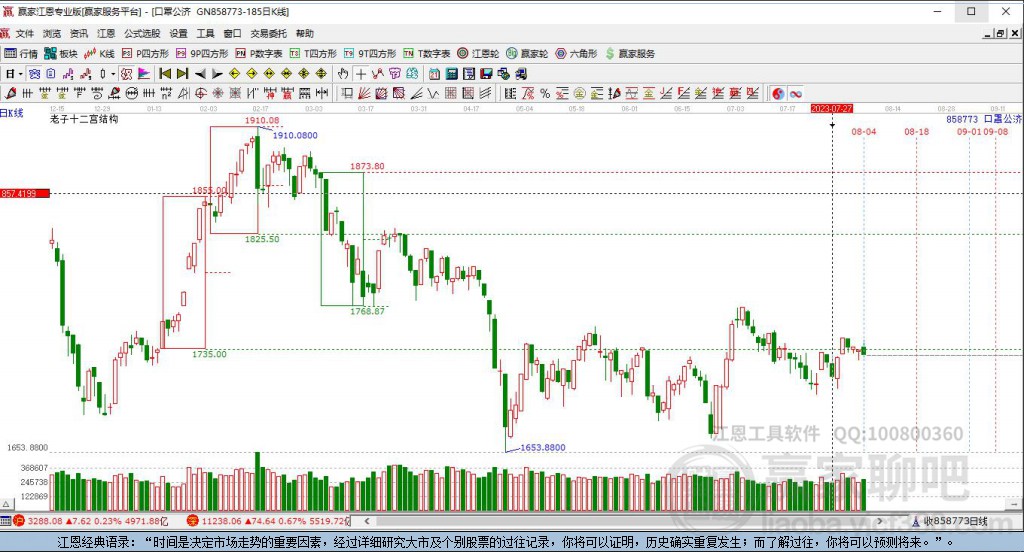Open the 江恩 menu
This screenshot has height=552, width=1024.
pos(106,33)
